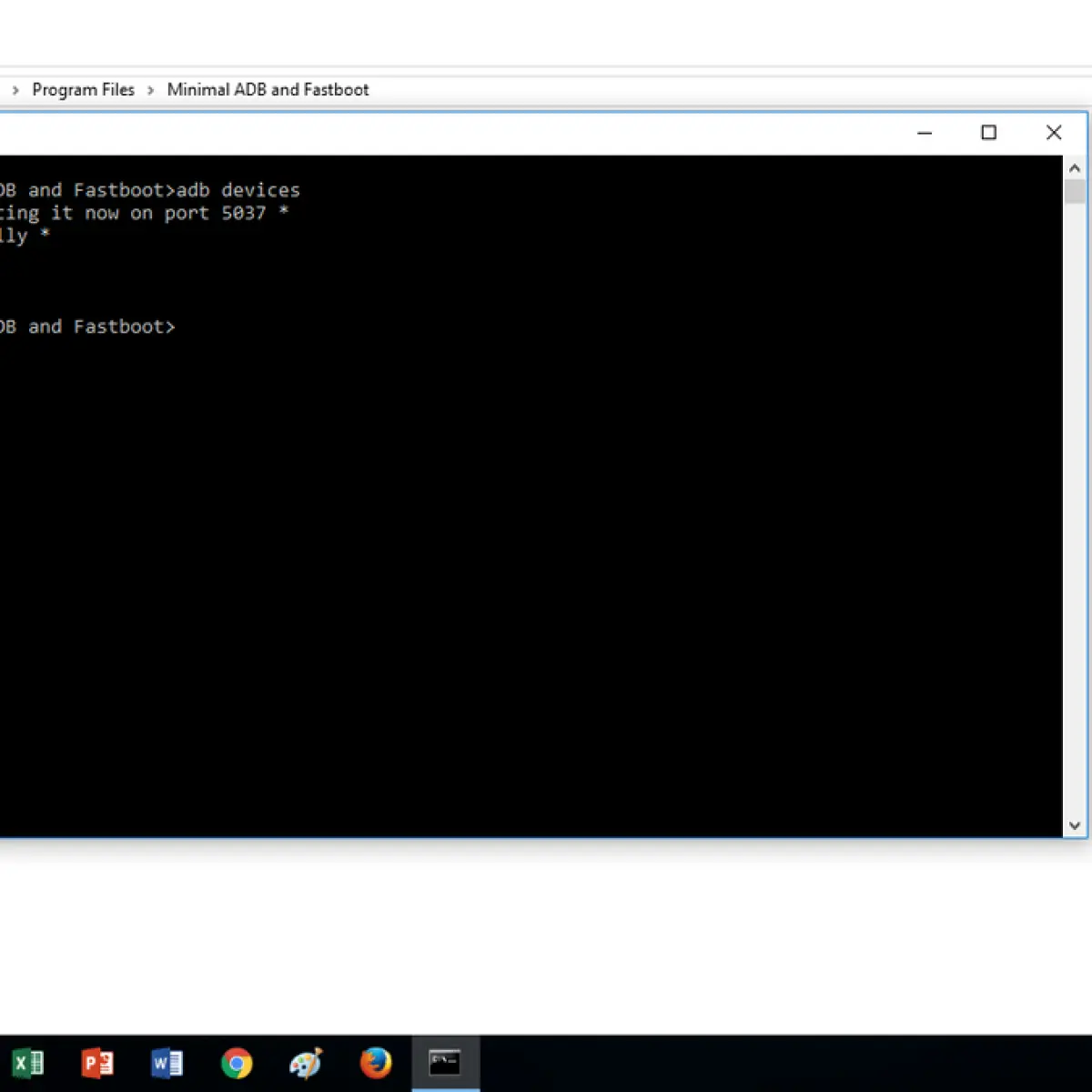Select the Command Prompt taskbar icon

click(x=445, y=1062)
